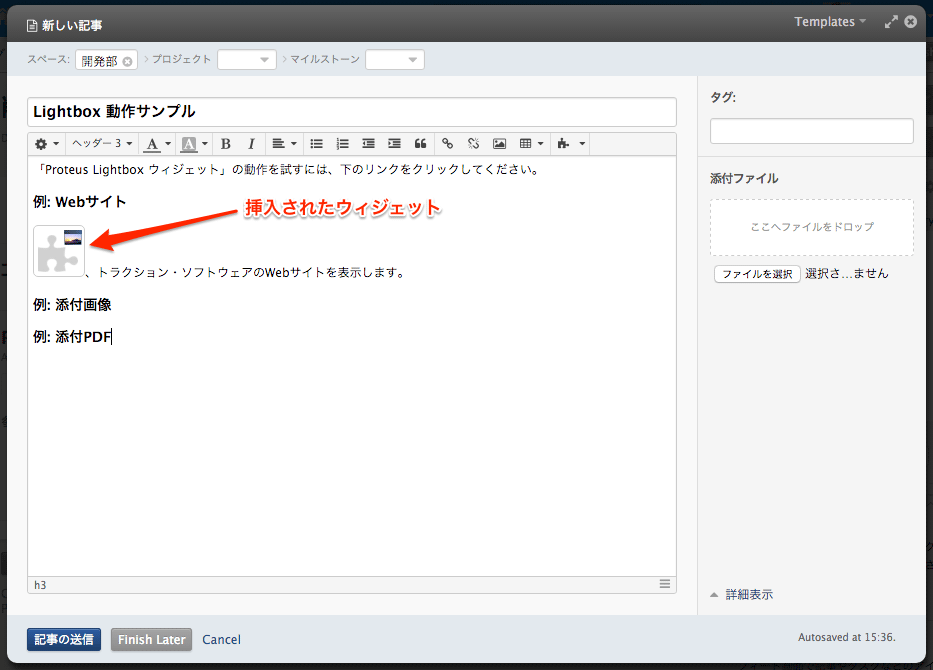
Task: Click the h3 element path in status bar
Action: [x=40, y=586]
